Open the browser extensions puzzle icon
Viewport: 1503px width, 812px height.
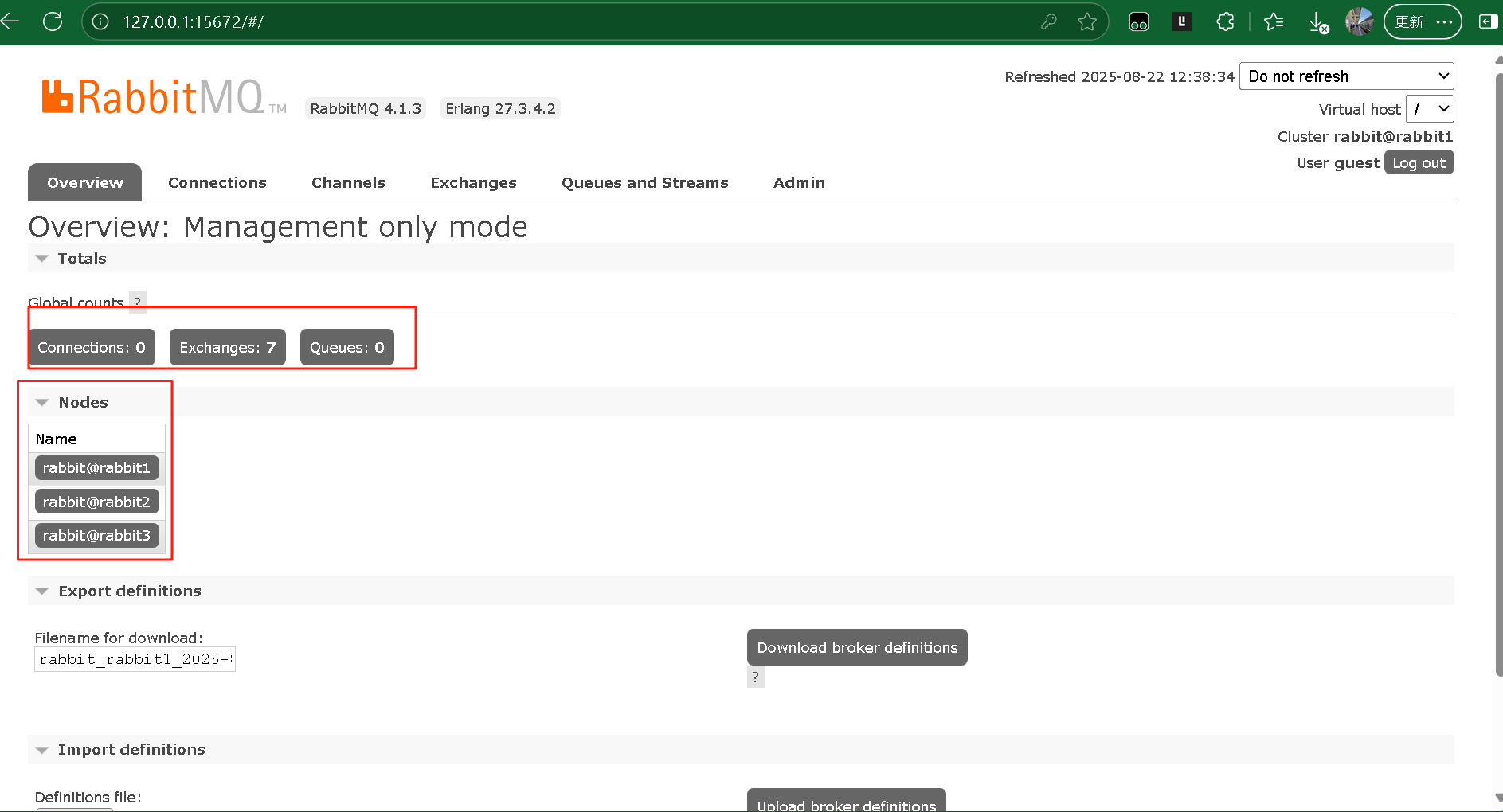1225,21
